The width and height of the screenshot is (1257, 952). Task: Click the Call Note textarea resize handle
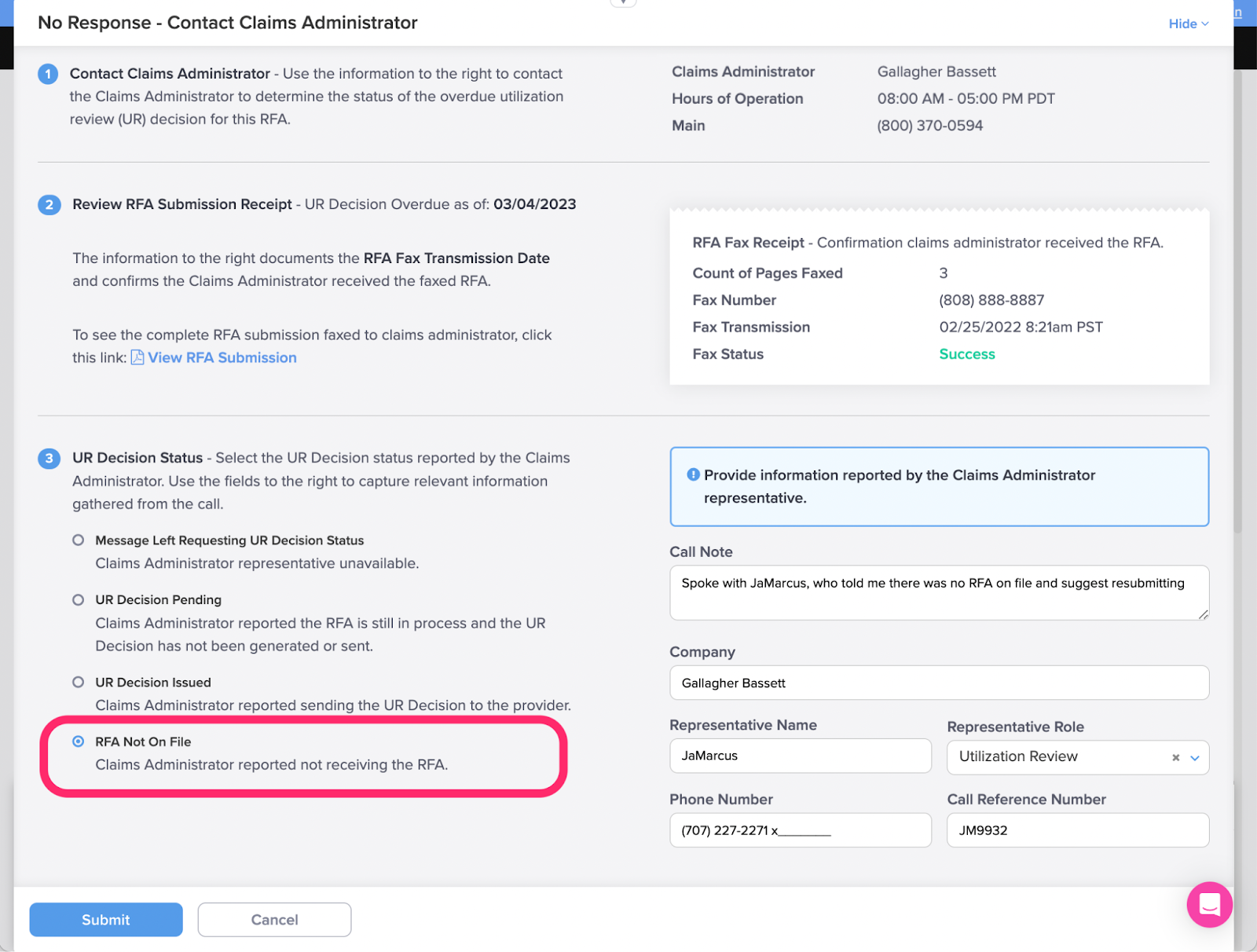(1203, 614)
